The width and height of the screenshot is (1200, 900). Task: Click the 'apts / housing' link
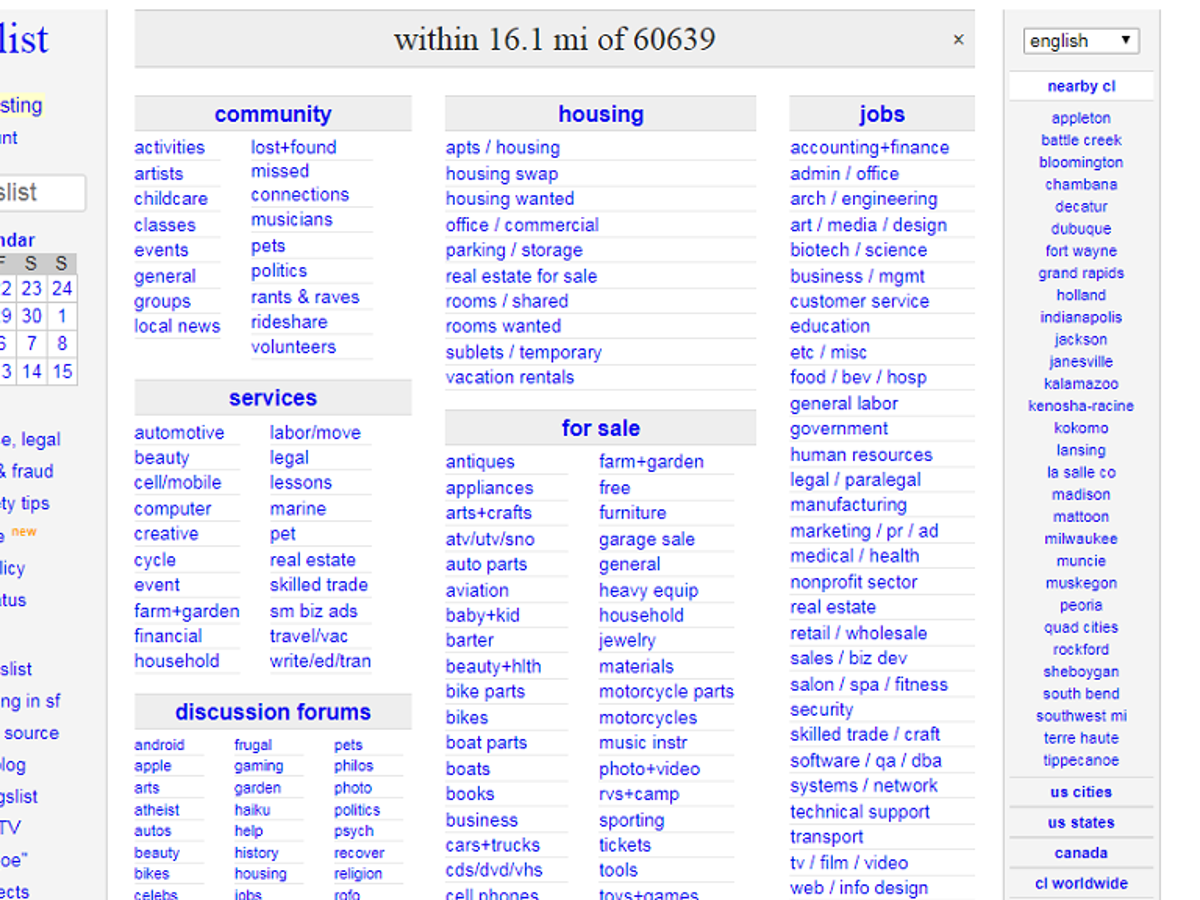click(502, 148)
